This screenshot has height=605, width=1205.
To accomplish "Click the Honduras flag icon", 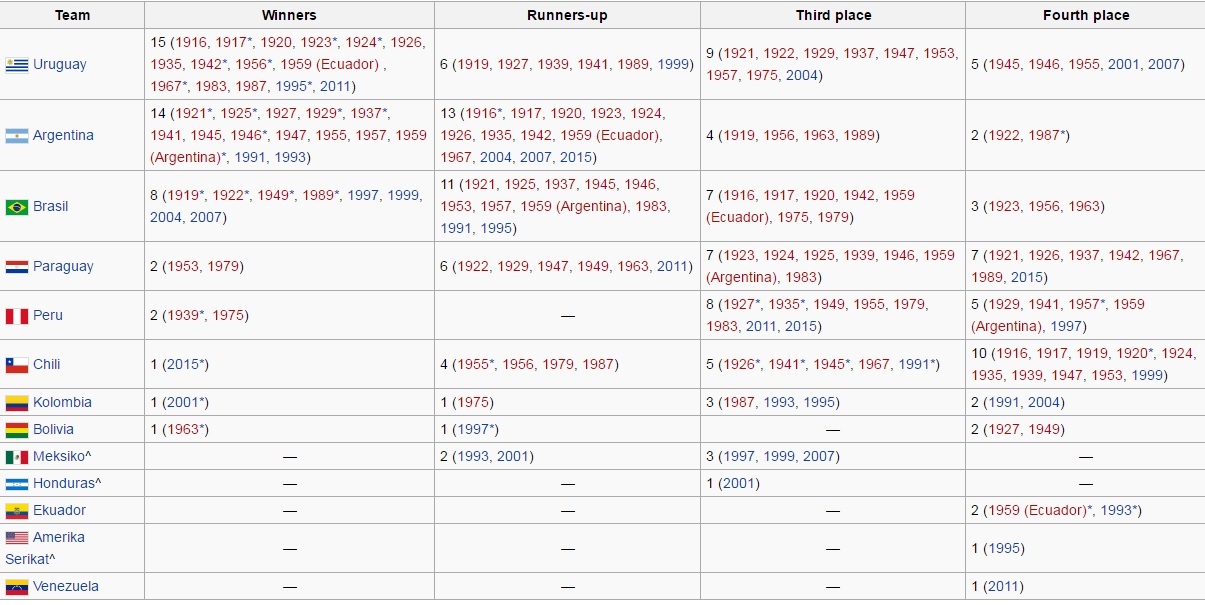I will [16, 484].
